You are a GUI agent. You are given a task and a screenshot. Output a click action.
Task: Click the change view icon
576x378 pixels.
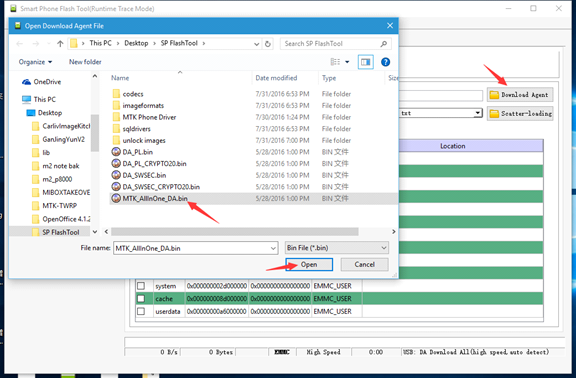point(335,62)
